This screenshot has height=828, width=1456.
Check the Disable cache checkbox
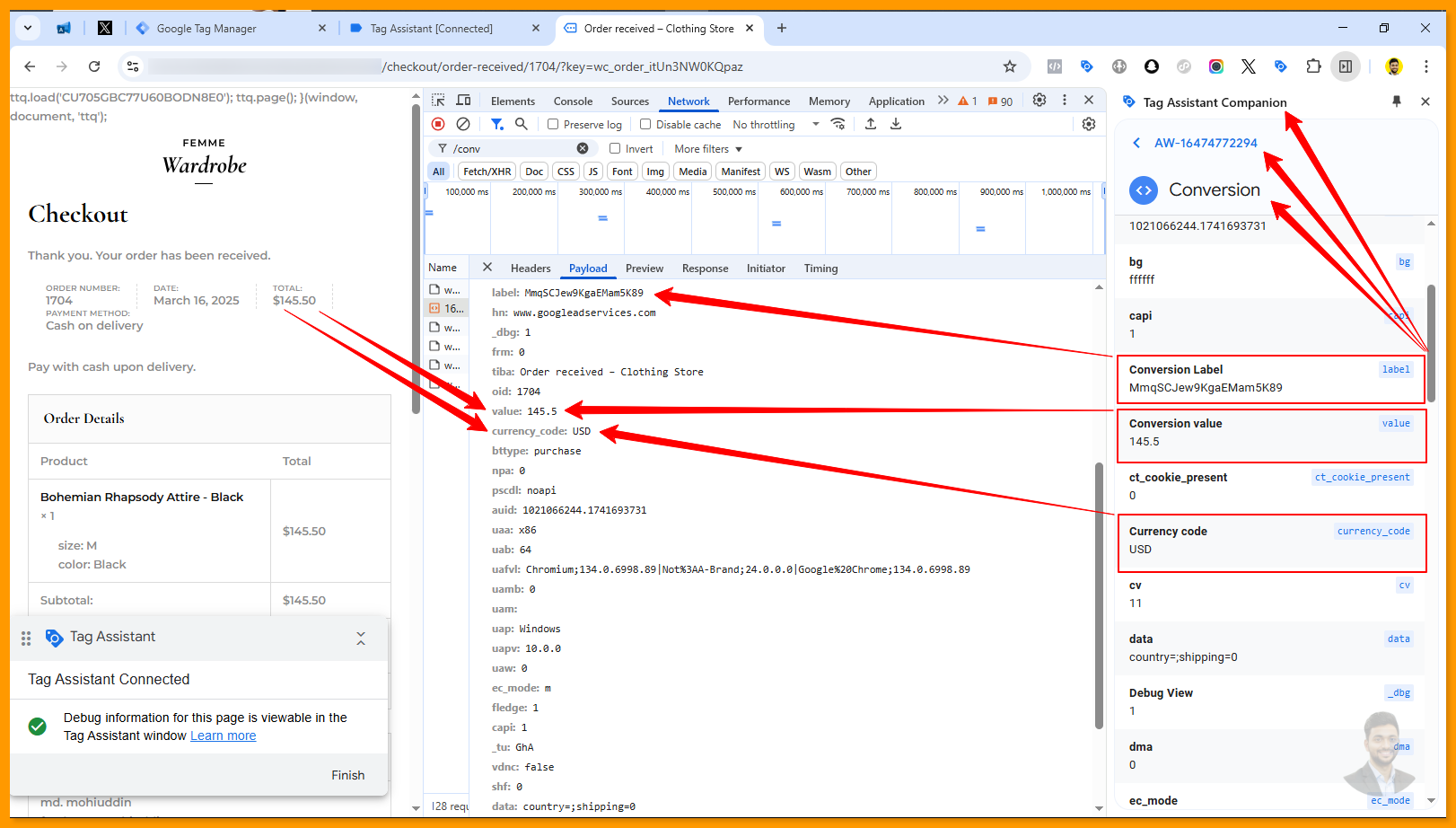(x=645, y=125)
